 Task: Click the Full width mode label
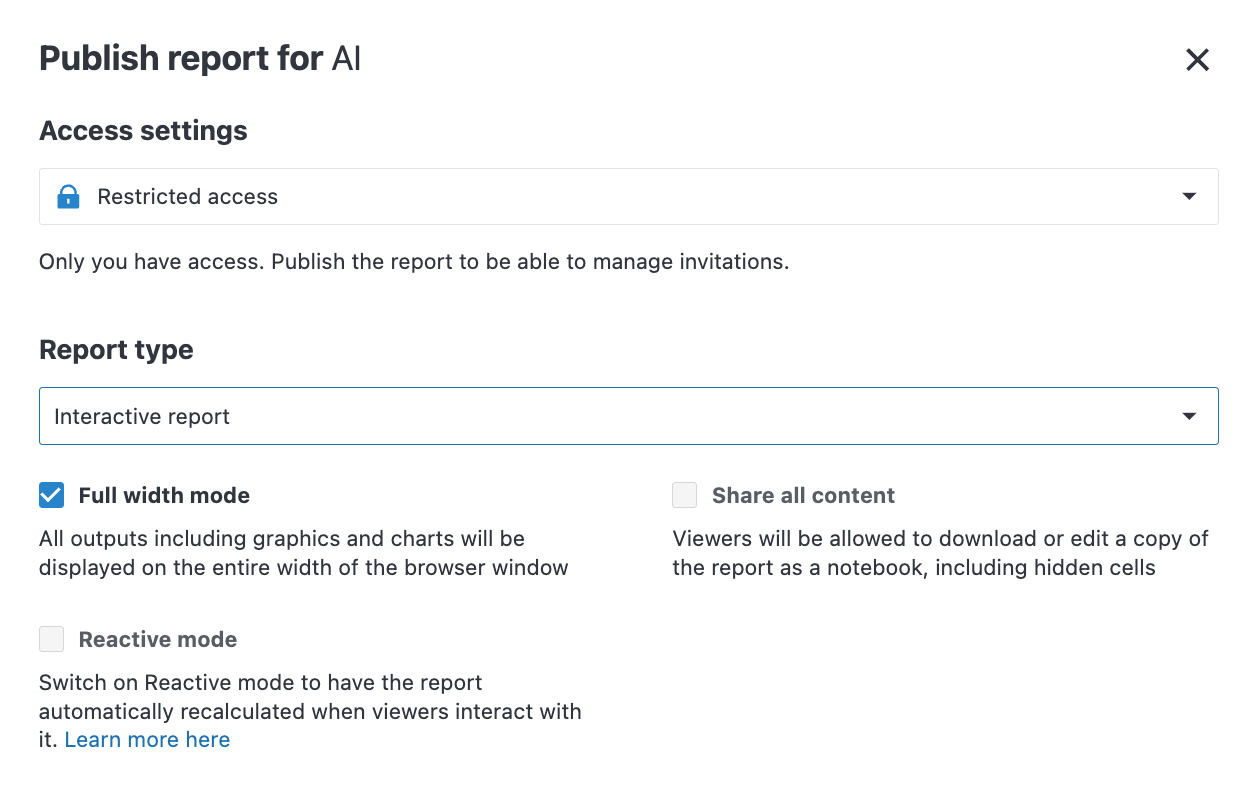click(x=163, y=495)
